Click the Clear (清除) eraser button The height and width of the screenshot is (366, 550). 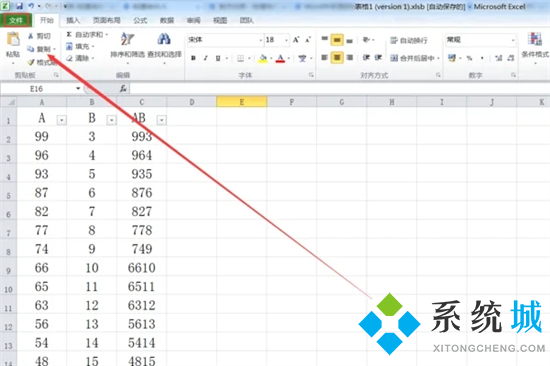pyautogui.click(x=78, y=58)
